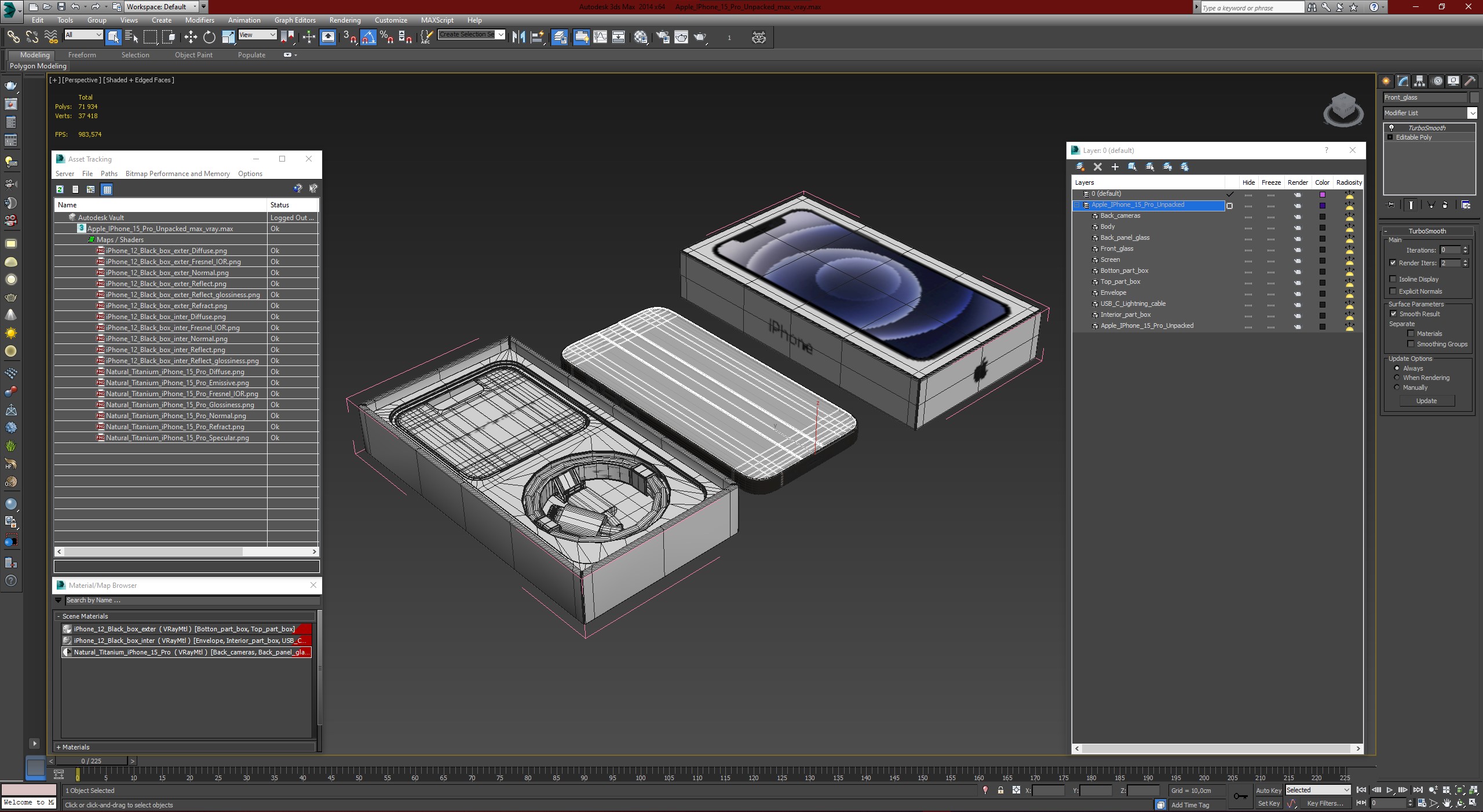Collapse the Apple_IPhone_15_Pro_Unpacked layer tree
This screenshot has width=1483, height=812.
pos(1077,205)
